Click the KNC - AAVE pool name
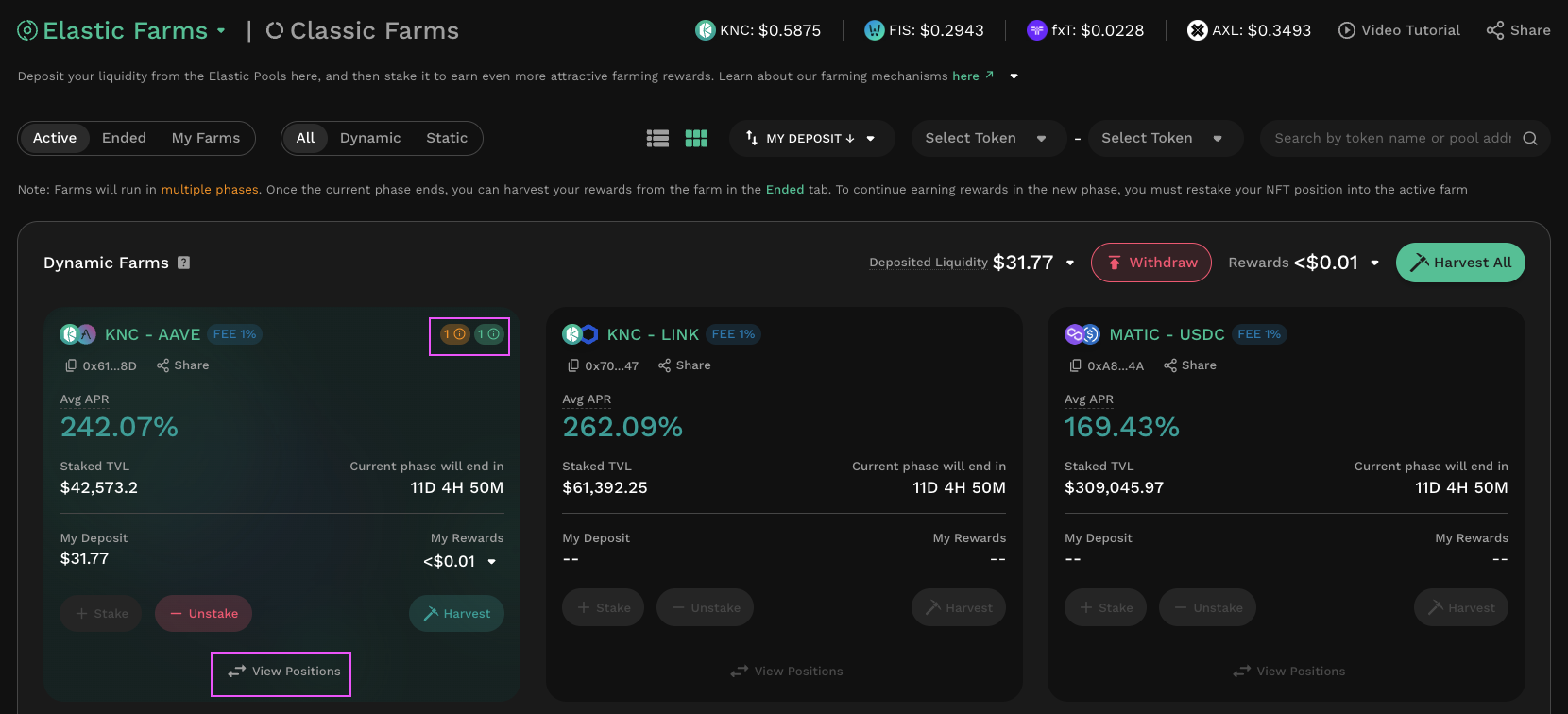 click(x=152, y=334)
